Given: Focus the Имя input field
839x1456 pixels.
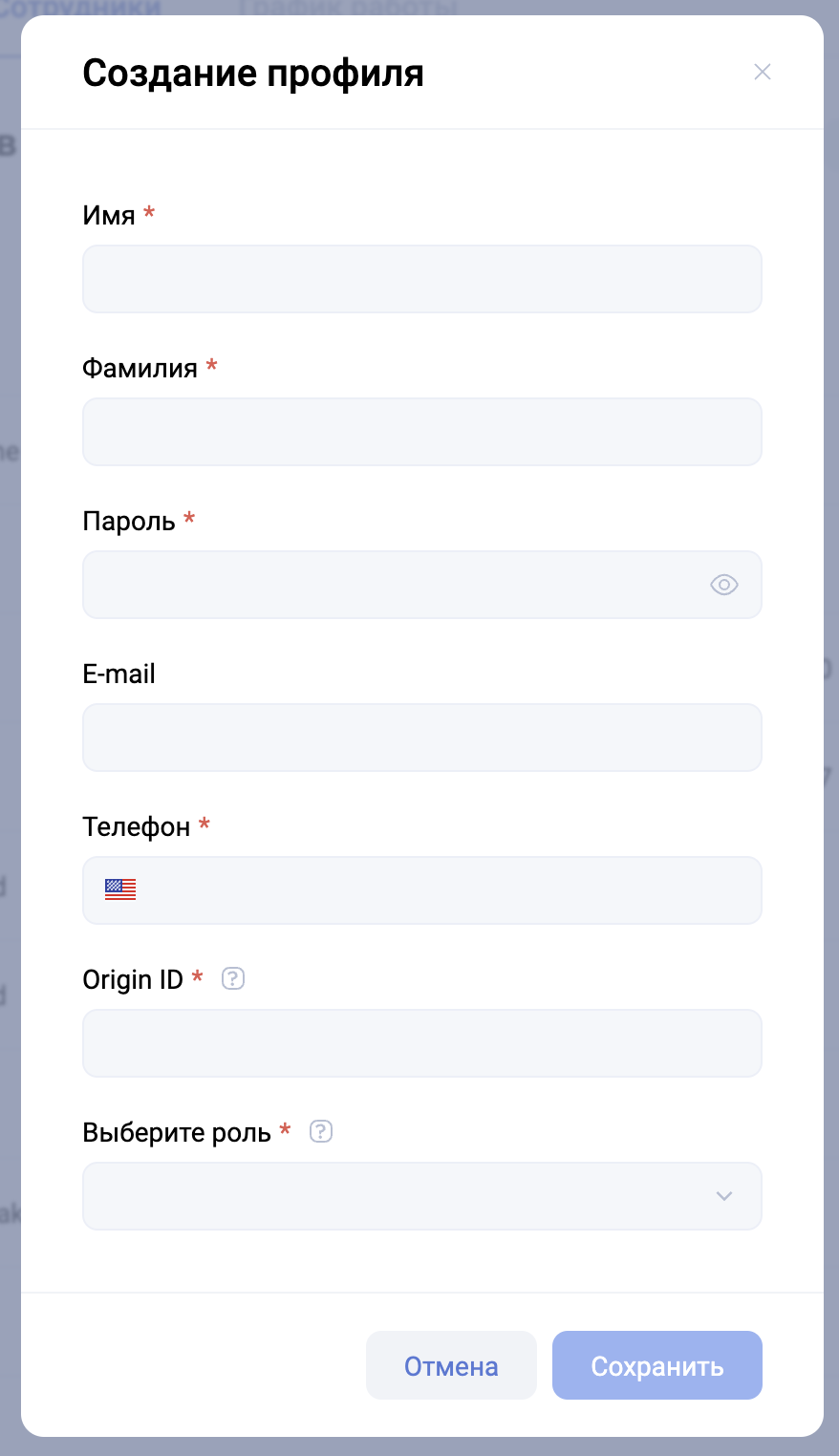Looking at the screenshot, I should (x=421, y=279).
